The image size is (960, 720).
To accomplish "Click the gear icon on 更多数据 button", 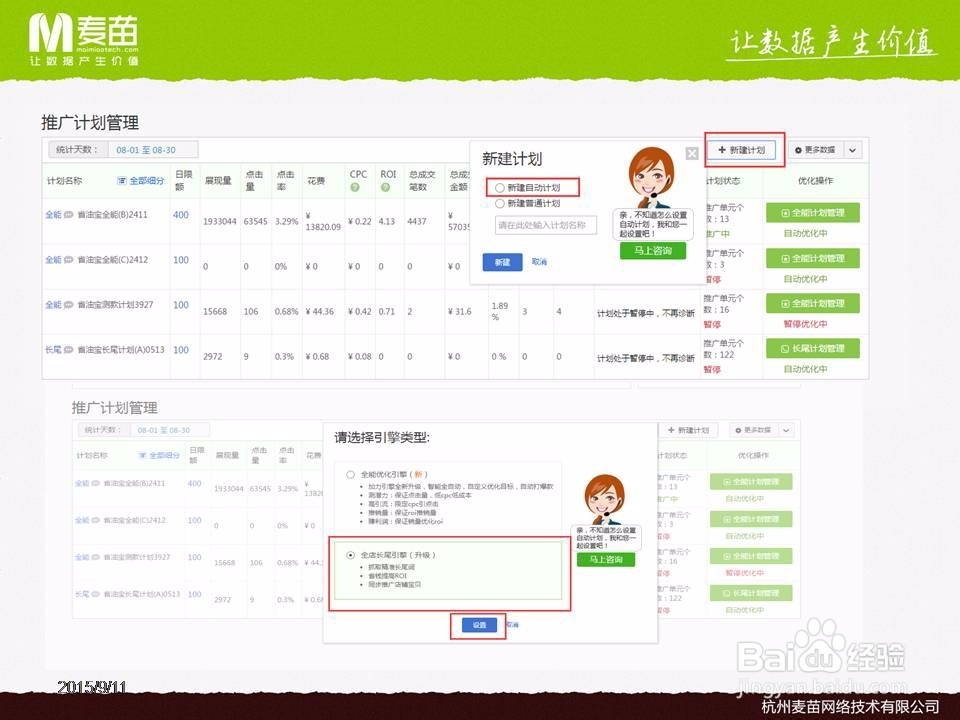I will [x=800, y=149].
